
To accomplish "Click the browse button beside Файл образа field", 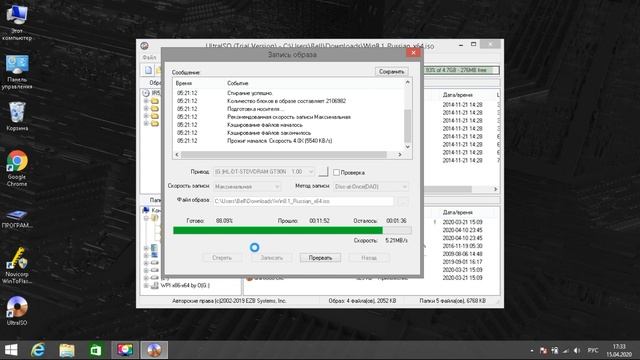I will coord(402,201).
